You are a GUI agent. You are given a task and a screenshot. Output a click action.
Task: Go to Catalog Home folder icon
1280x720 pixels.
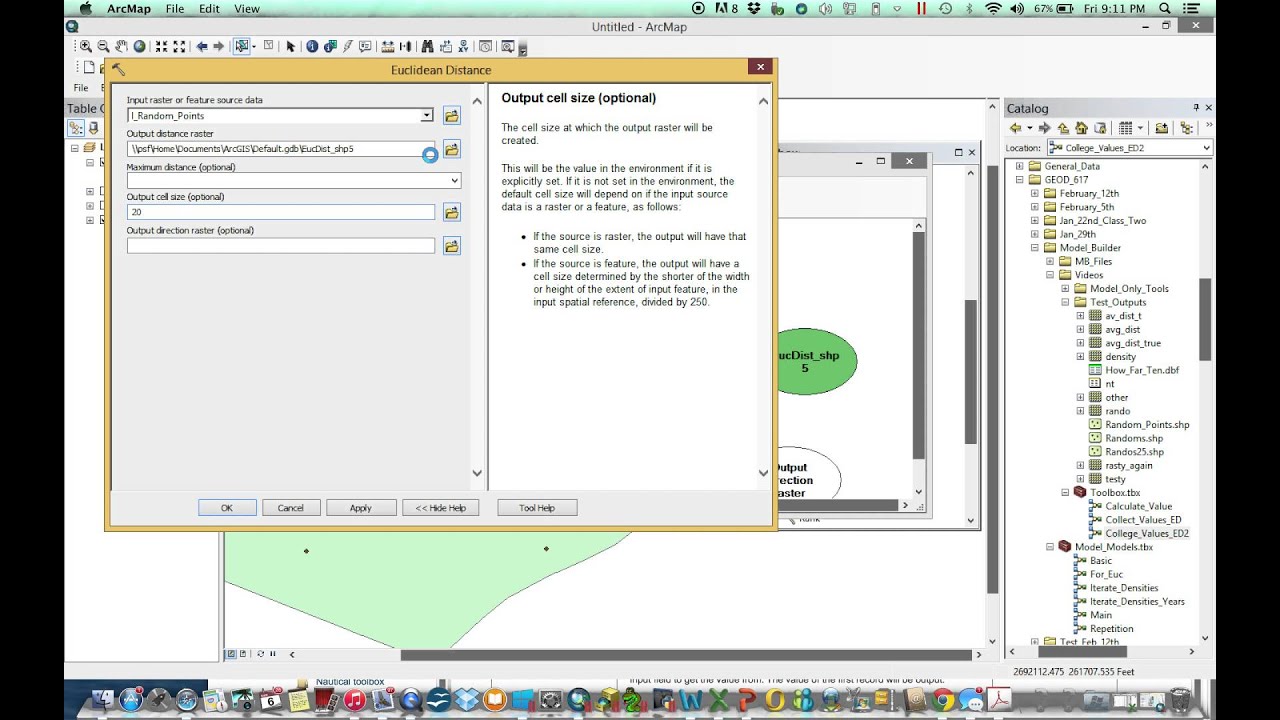[1081, 128]
